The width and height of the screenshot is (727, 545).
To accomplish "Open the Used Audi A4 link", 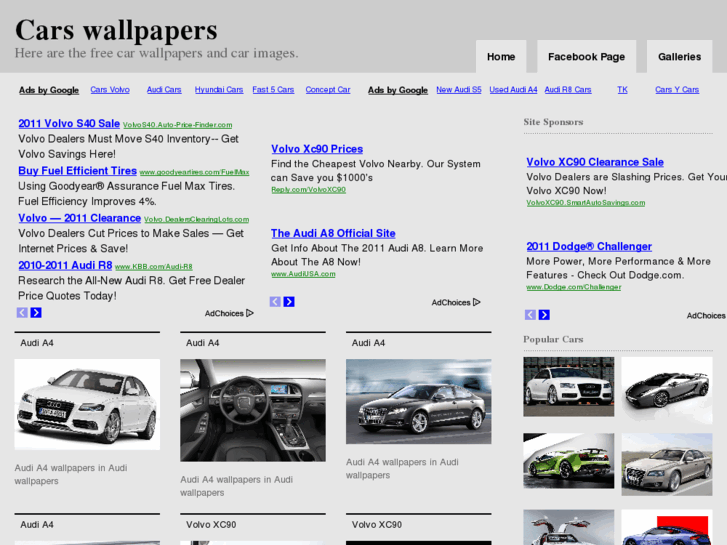I will coord(513,90).
